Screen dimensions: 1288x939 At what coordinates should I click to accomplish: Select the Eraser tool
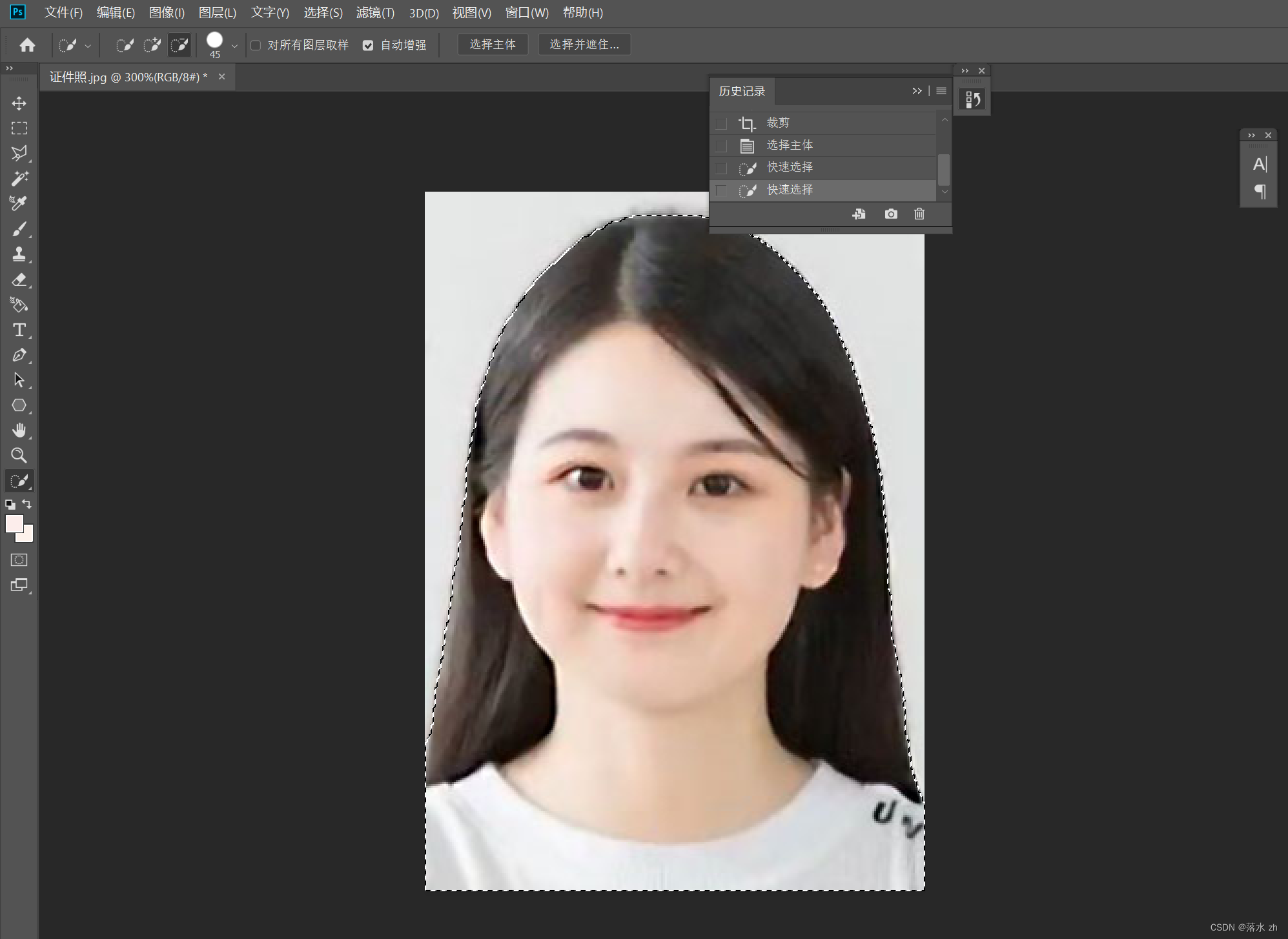(x=19, y=279)
